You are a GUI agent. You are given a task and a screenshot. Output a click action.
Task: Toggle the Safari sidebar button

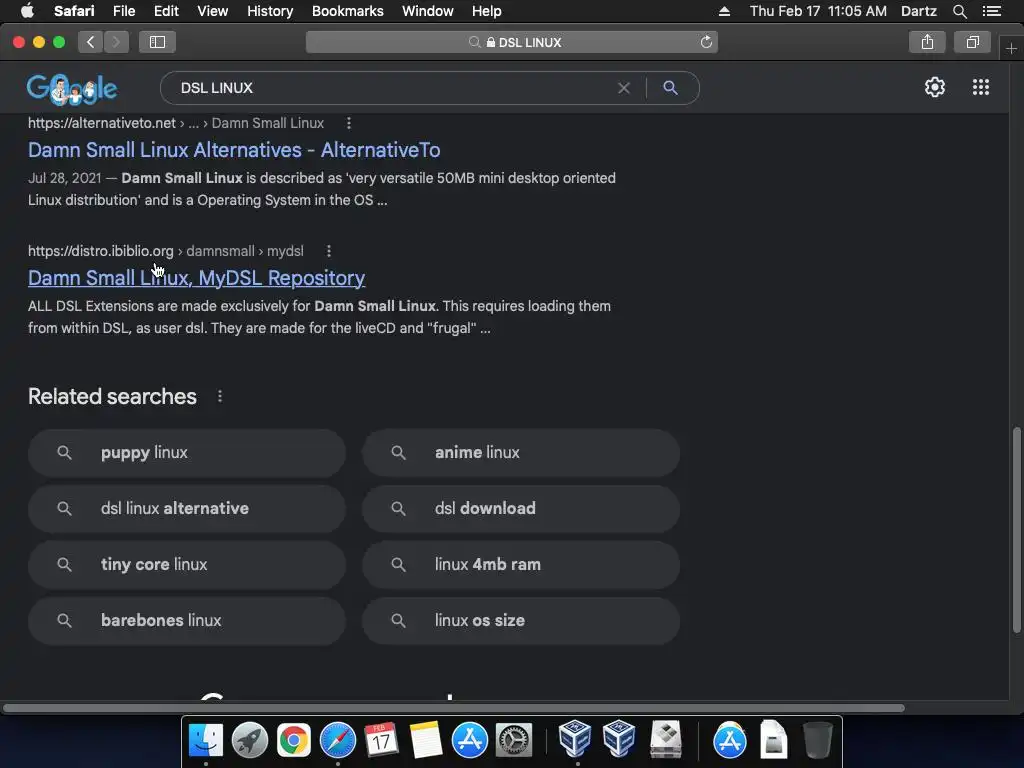point(157,42)
